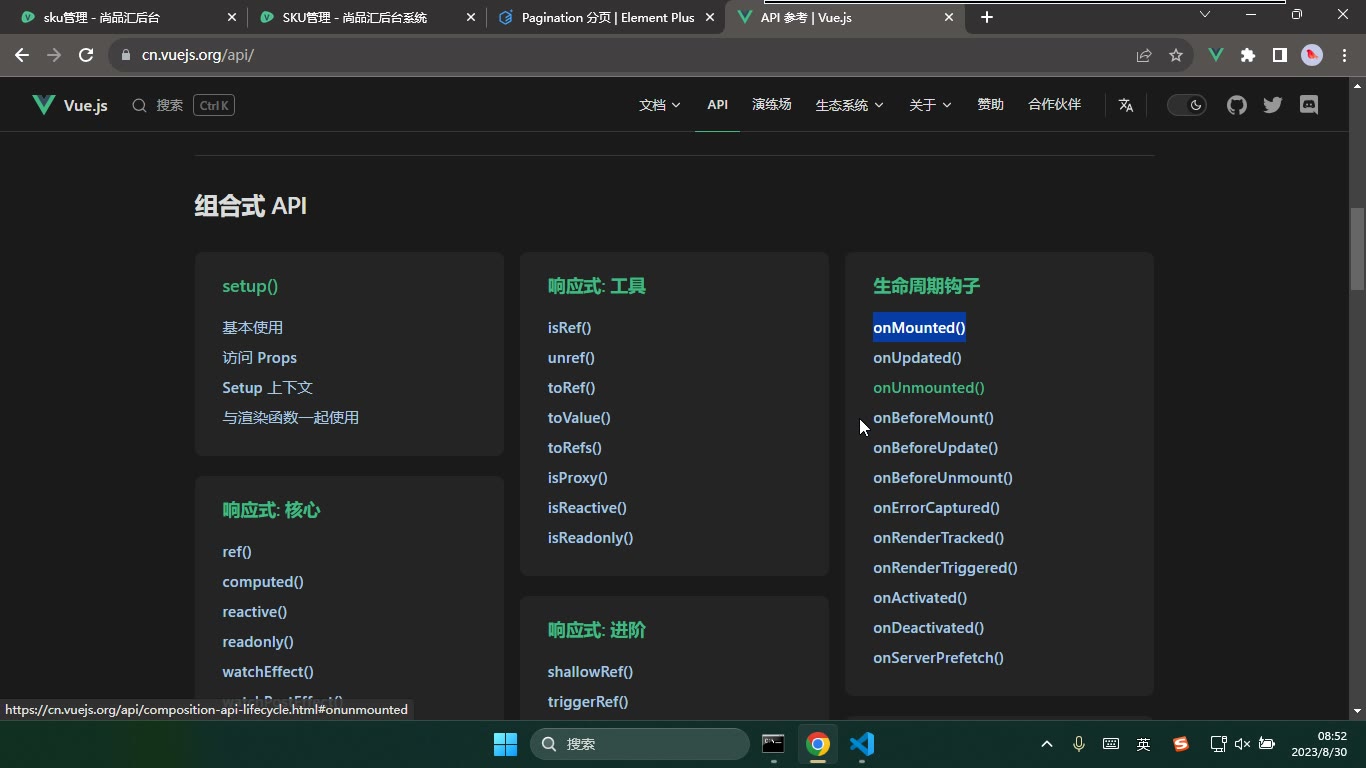Close the Pagination Element Plus tab
The height and width of the screenshot is (768, 1366).
pyautogui.click(x=712, y=17)
